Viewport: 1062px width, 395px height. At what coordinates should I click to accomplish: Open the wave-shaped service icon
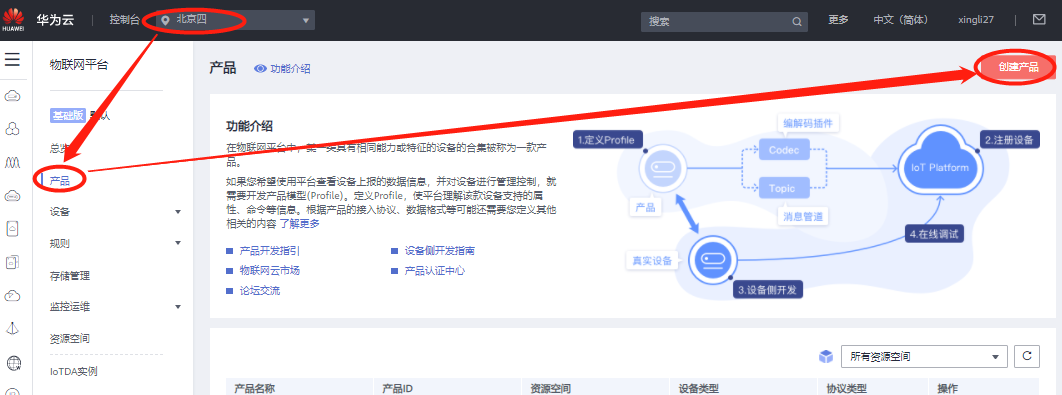12,163
